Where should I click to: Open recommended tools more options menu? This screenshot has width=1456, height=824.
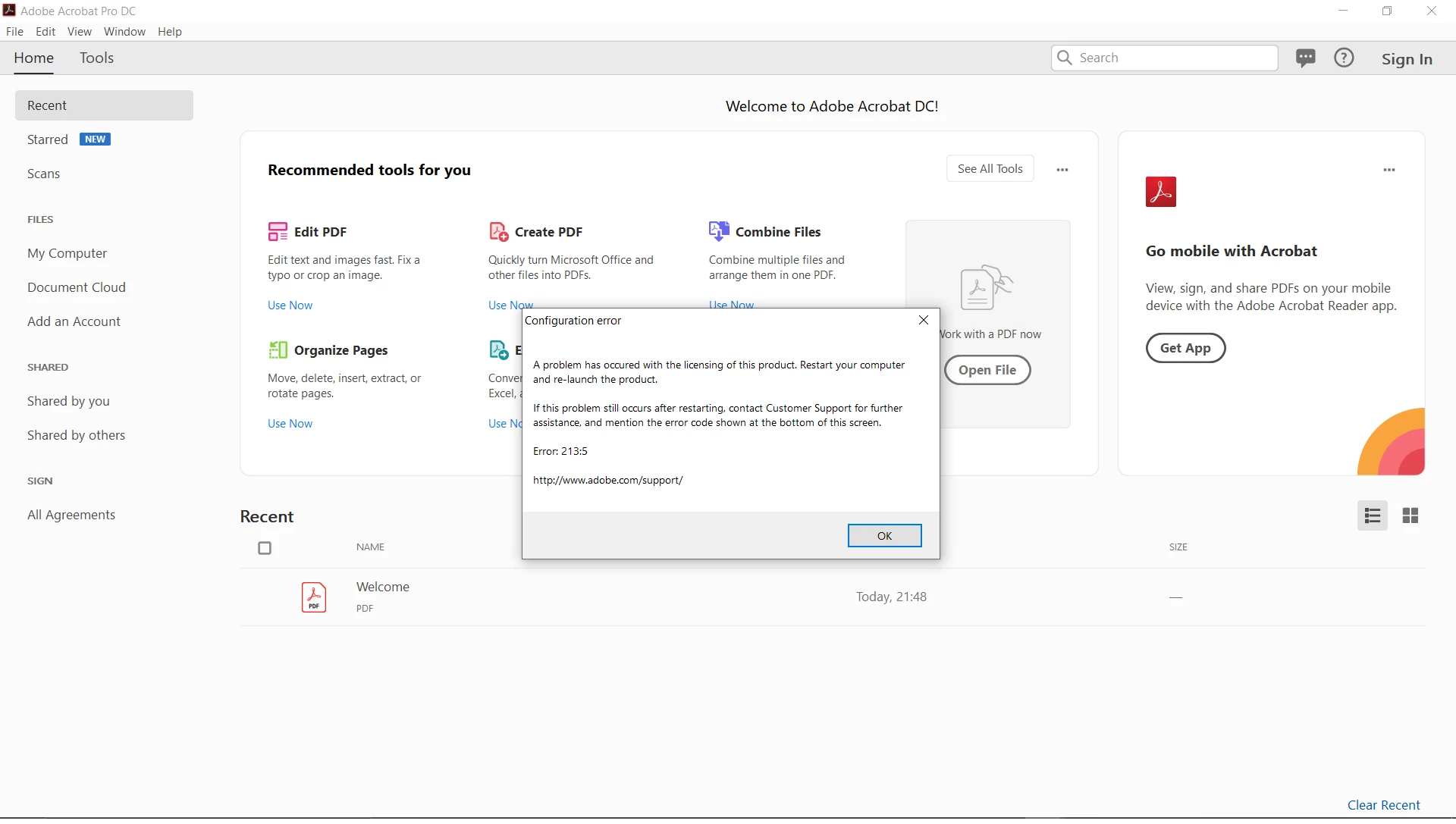click(1062, 170)
